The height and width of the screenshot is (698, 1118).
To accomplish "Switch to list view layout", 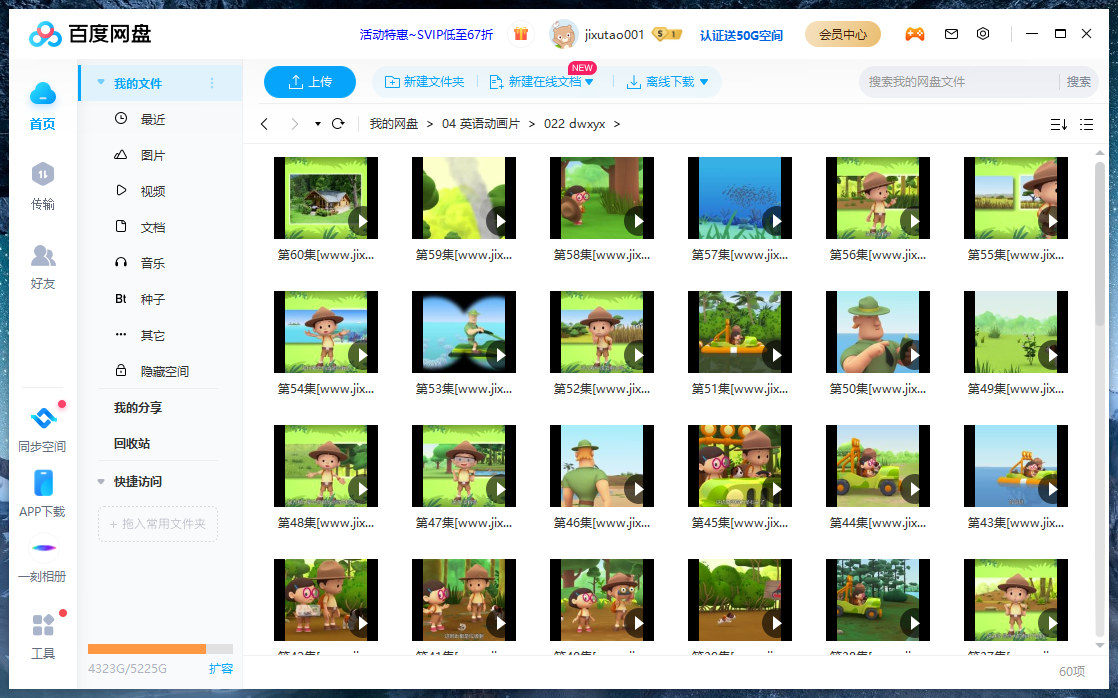I will (x=1088, y=124).
